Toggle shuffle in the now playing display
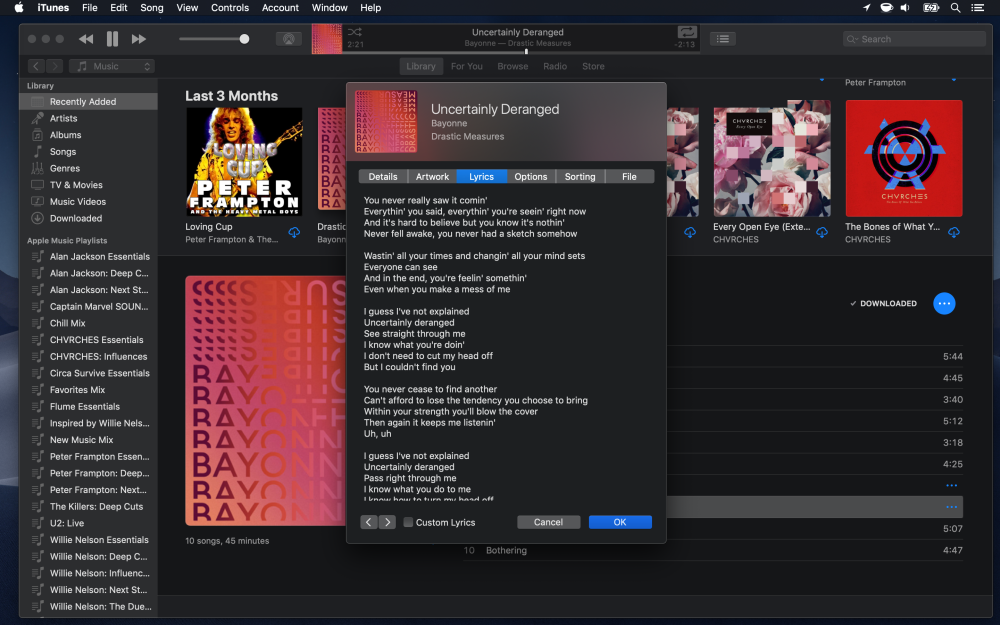The image size is (1000, 625). (355, 32)
